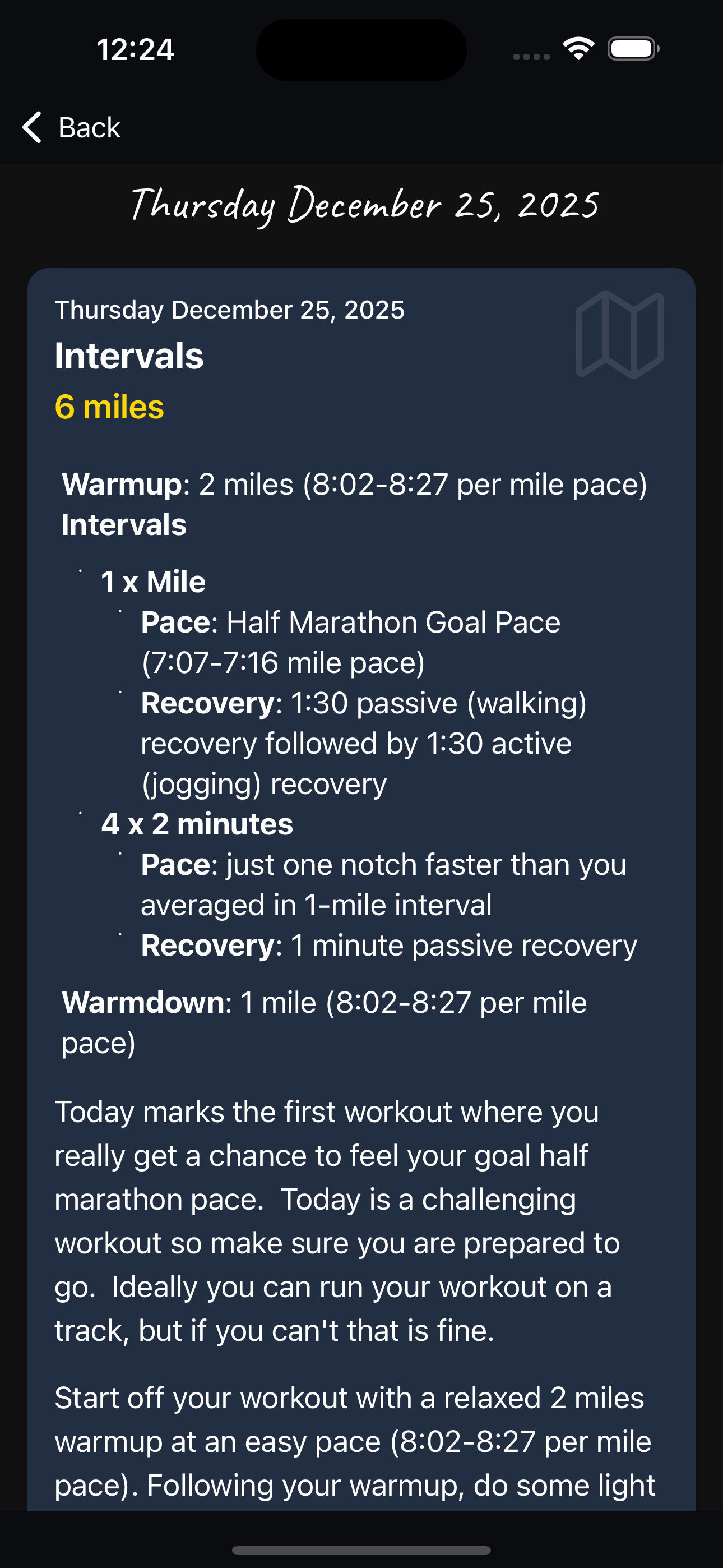This screenshot has width=723, height=1568.
Task: Select the Warmup pace description text
Action: [353, 485]
